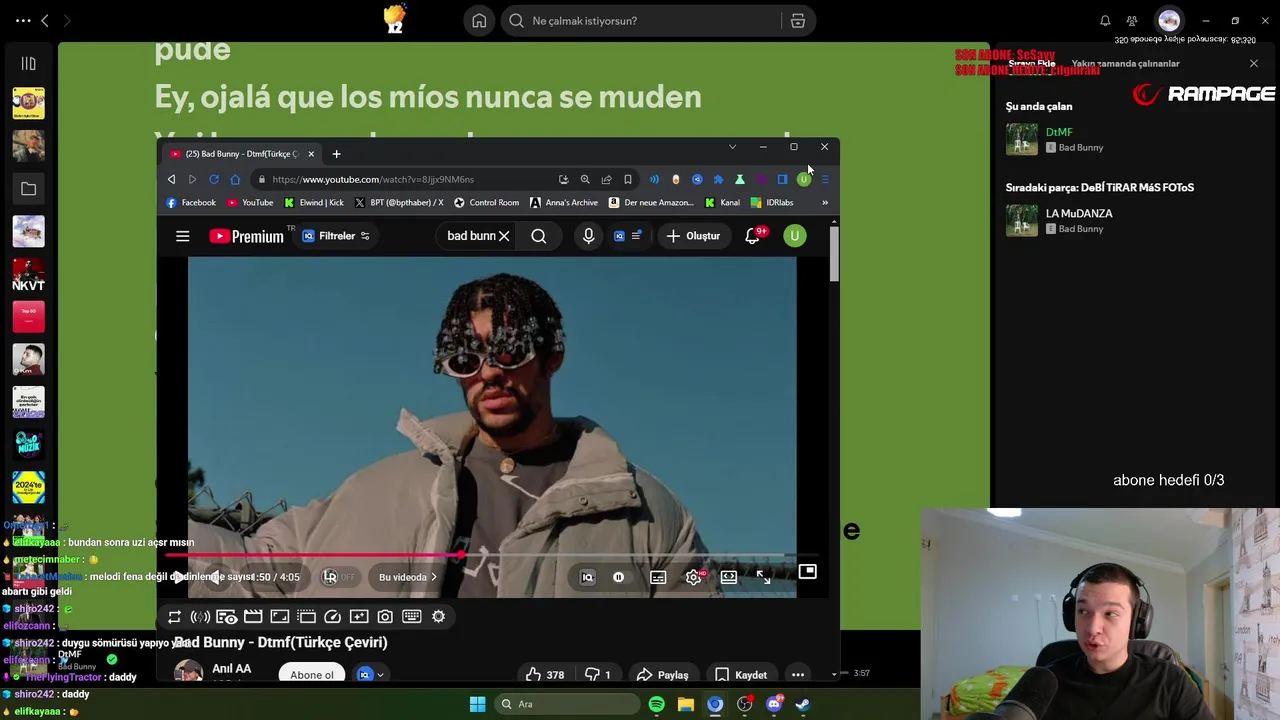Toggle subtitles in the YouTube player
This screenshot has width=1280, height=720.
point(658,577)
